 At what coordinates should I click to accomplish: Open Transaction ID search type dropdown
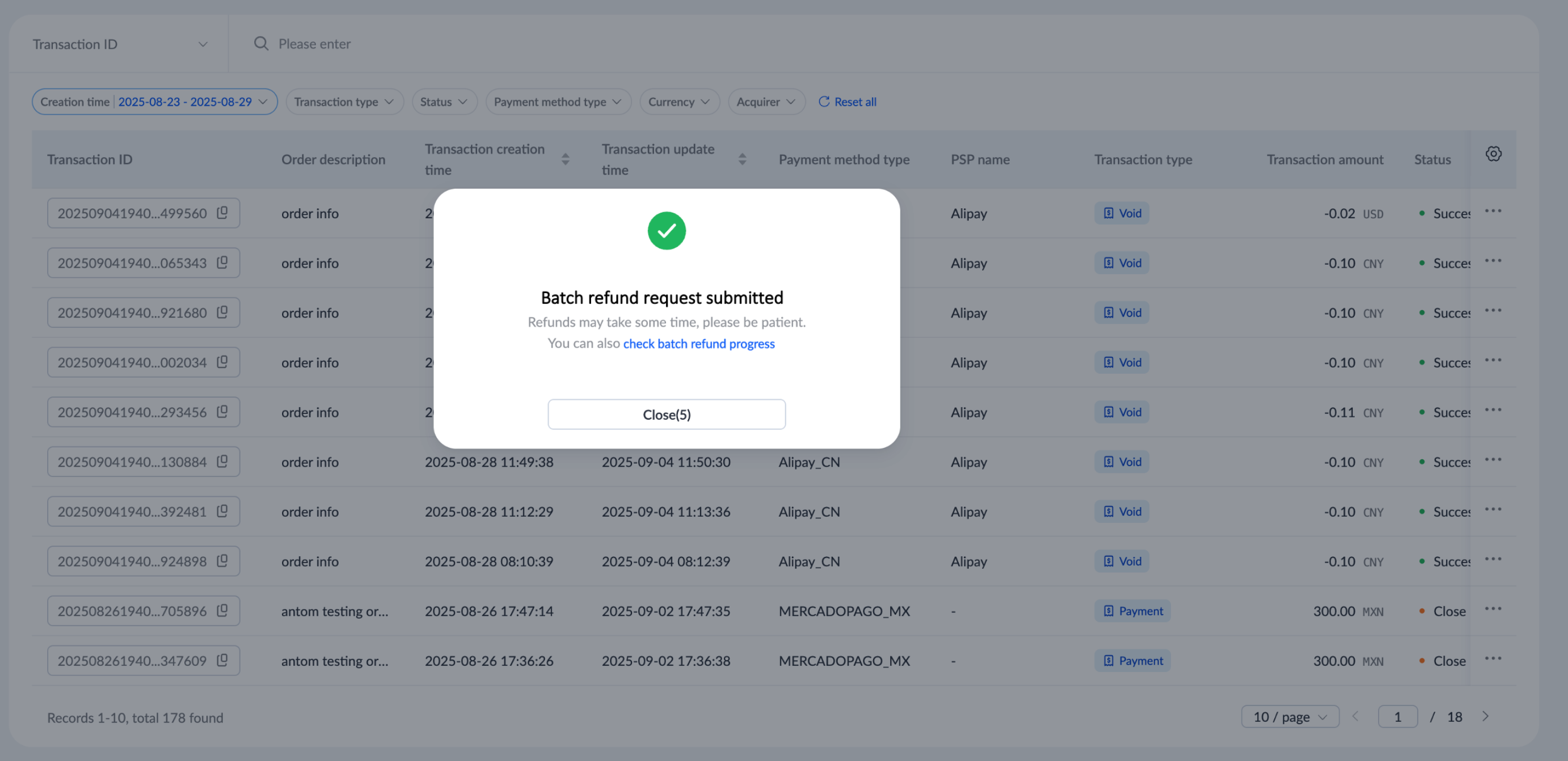(x=120, y=44)
